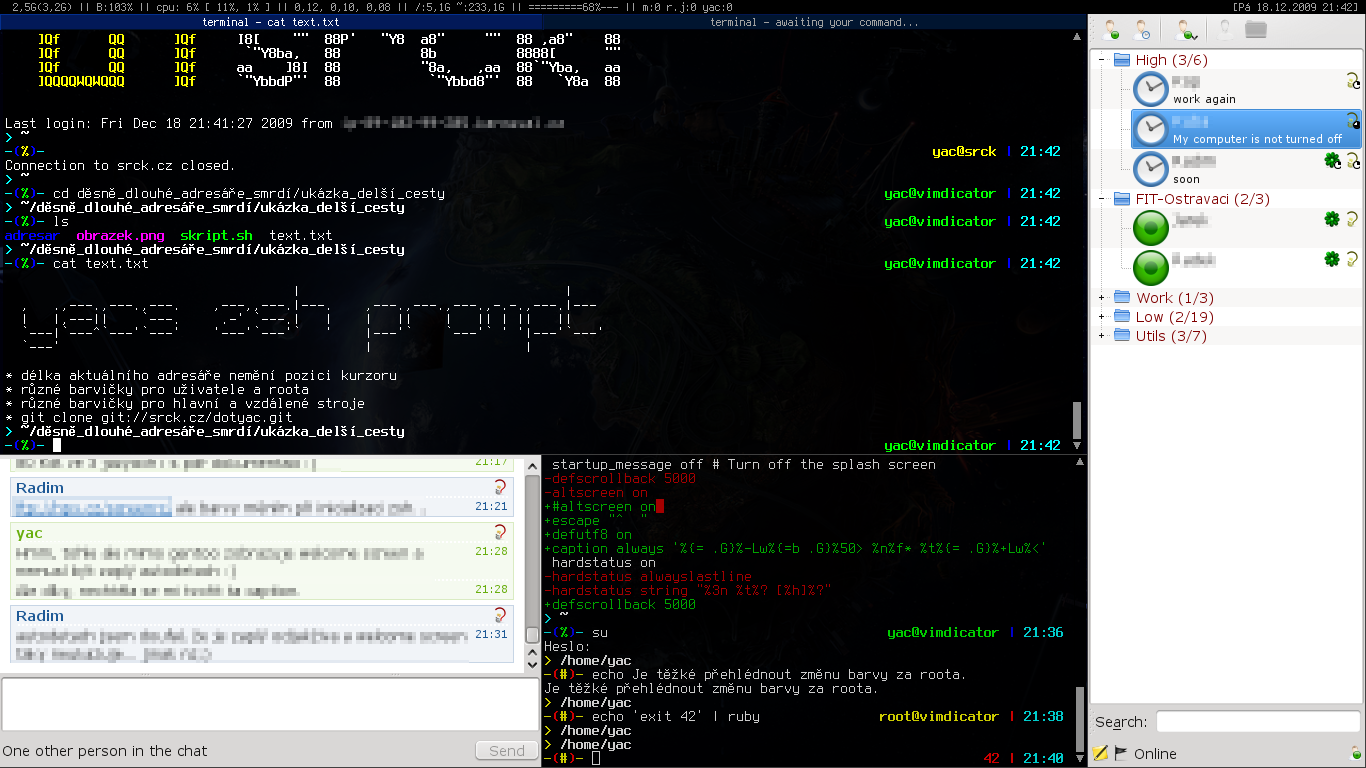Click Jabber bulb icon in selected 'My computer' row
This screenshot has width=1366, height=768.
[x=1353, y=121]
